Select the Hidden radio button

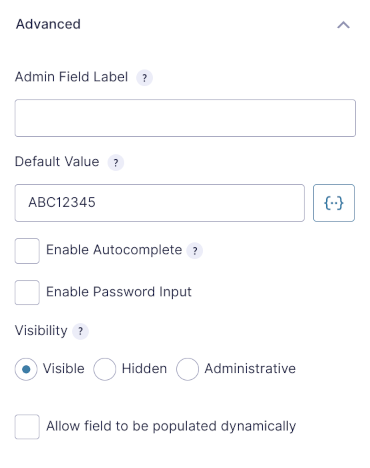(105, 369)
